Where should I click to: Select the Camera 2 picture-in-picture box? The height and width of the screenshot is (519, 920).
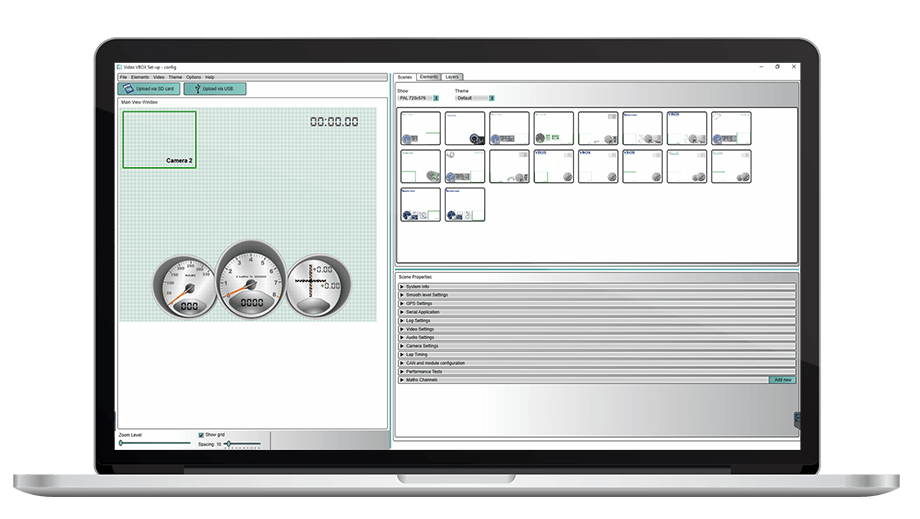click(x=159, y=139)
